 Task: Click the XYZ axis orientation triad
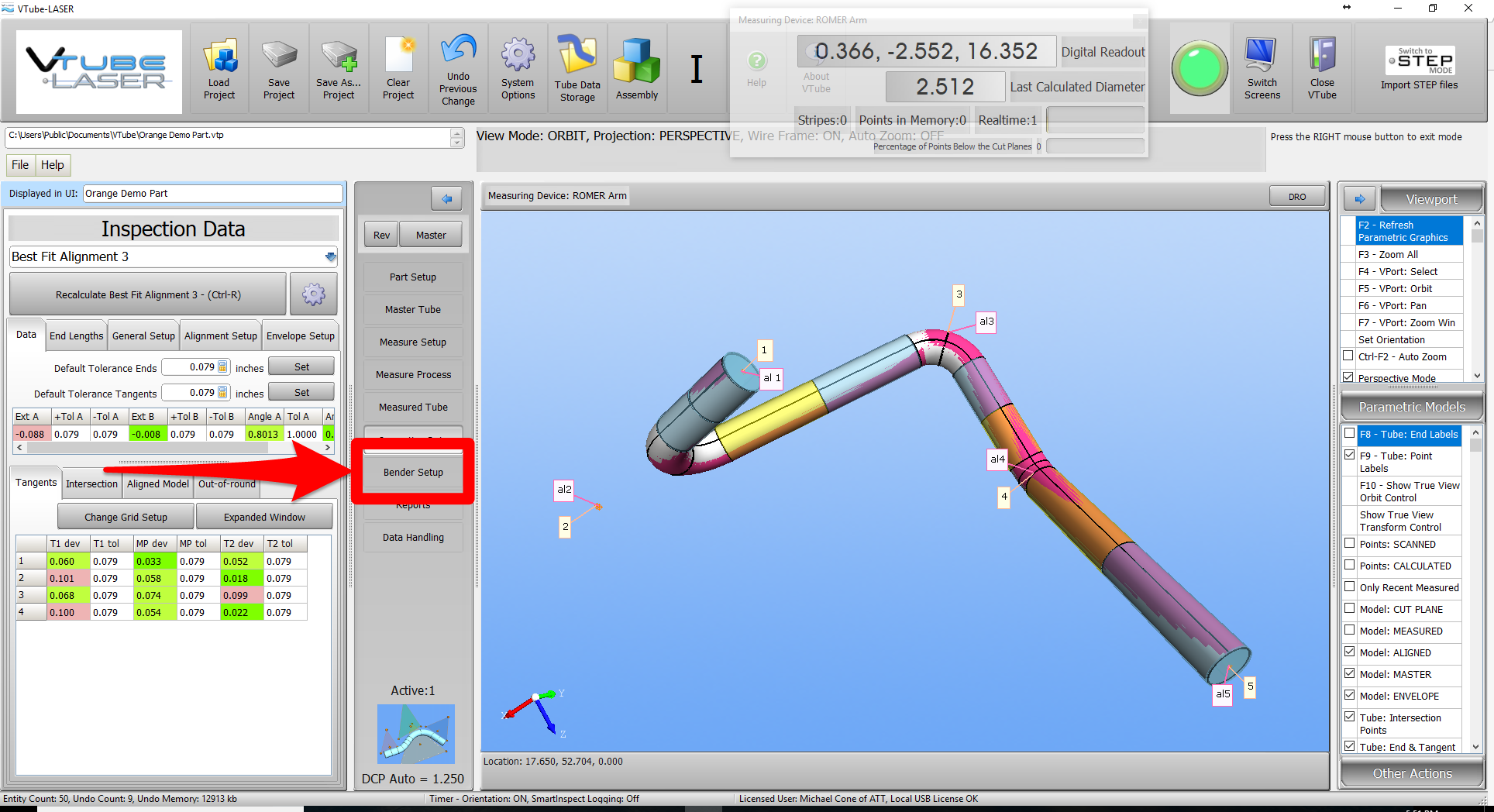tap(535, 713)
